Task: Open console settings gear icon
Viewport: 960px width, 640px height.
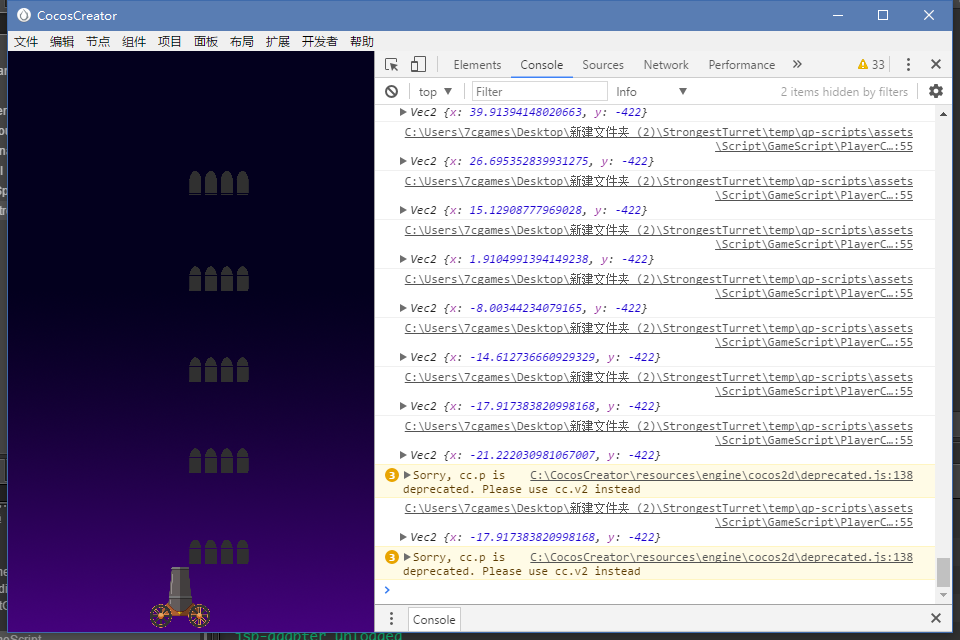Action: click(x=936, y=91)
